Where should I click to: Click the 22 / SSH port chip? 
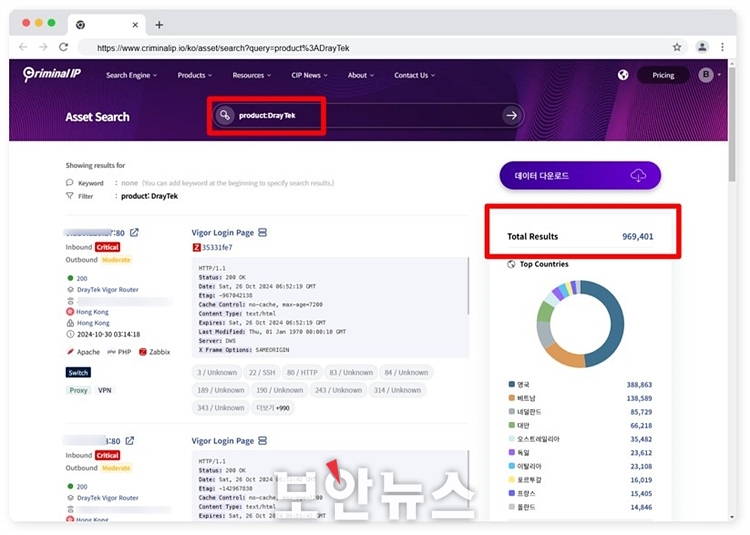[x=262, y=372]
